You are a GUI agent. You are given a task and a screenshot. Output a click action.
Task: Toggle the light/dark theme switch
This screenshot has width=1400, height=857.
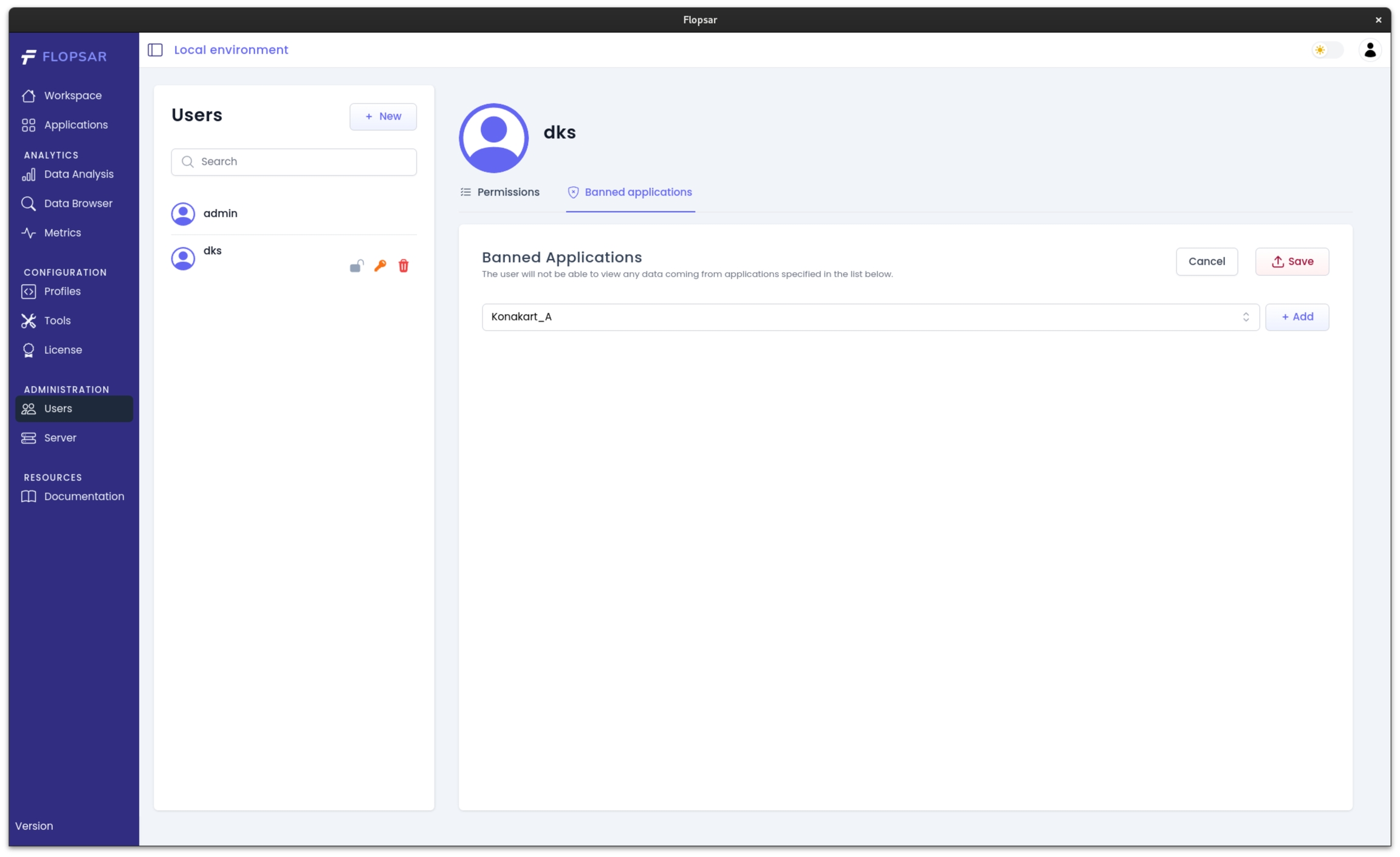pyautogui.click(x=1327, y=50)
